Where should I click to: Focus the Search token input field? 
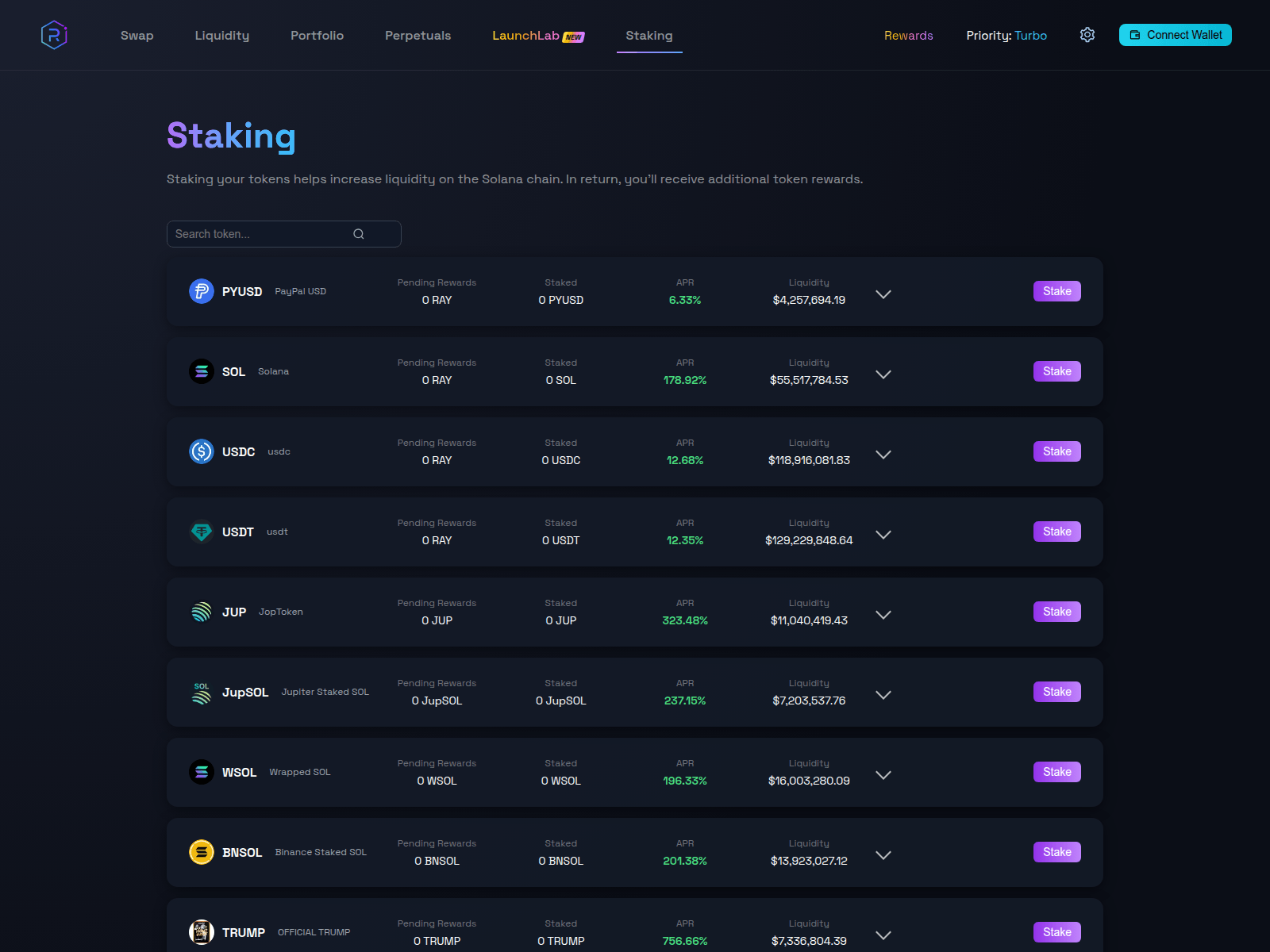[x=284, y=234]
